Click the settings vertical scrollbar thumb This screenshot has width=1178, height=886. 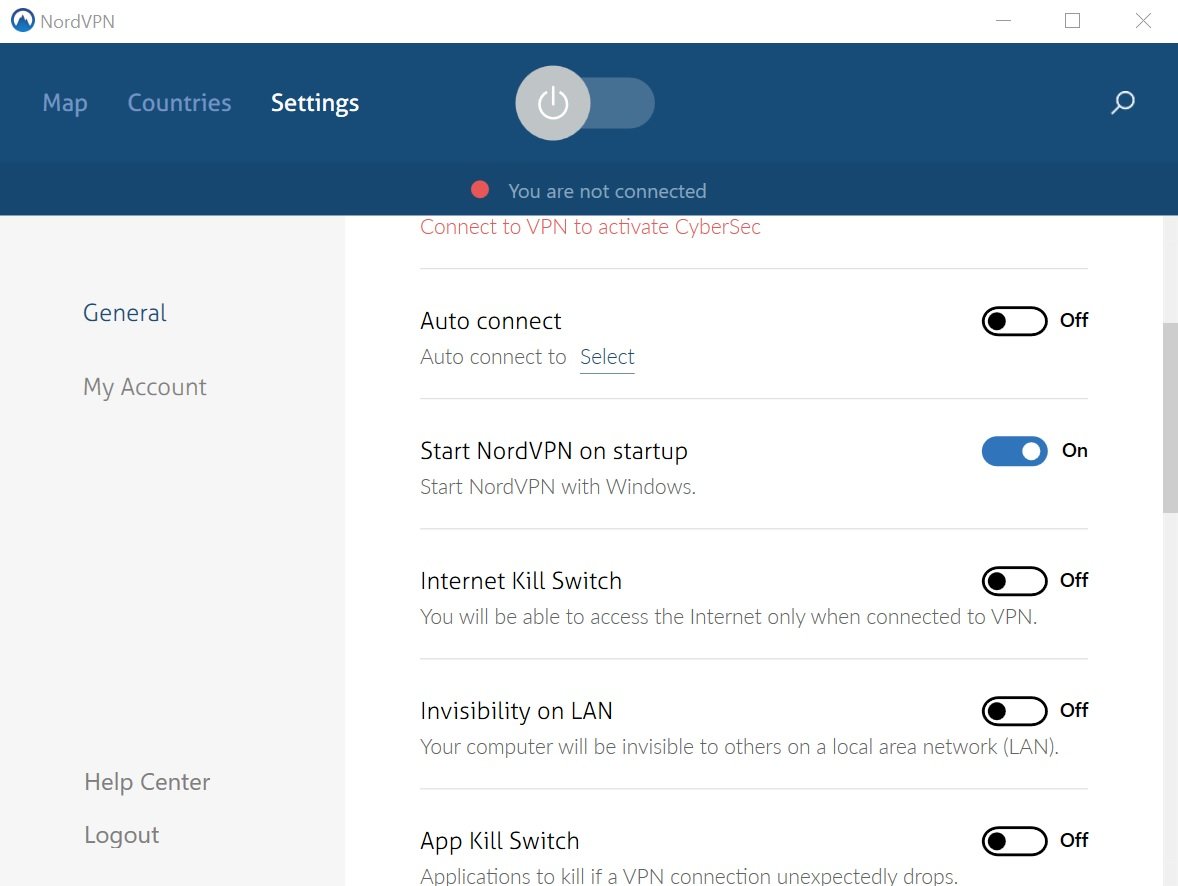point(1169,417)
